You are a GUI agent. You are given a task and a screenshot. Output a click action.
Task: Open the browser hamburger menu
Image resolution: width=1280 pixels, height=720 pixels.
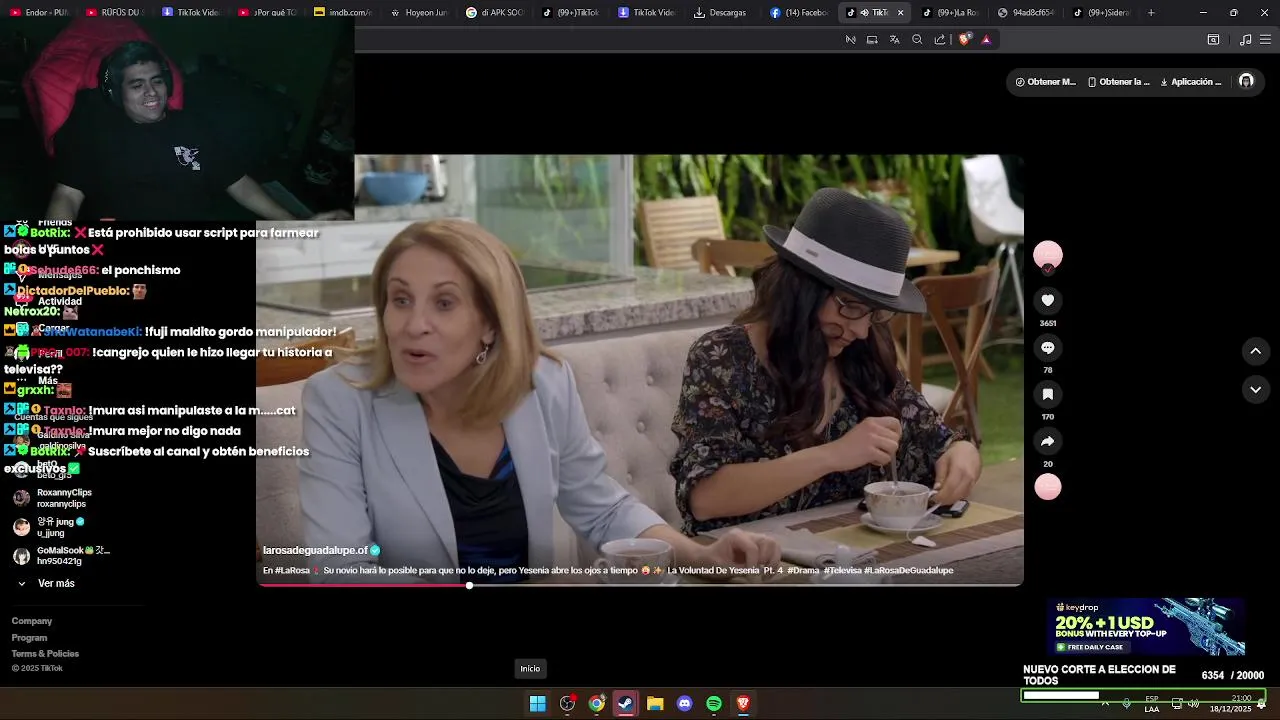[1265, 40]
